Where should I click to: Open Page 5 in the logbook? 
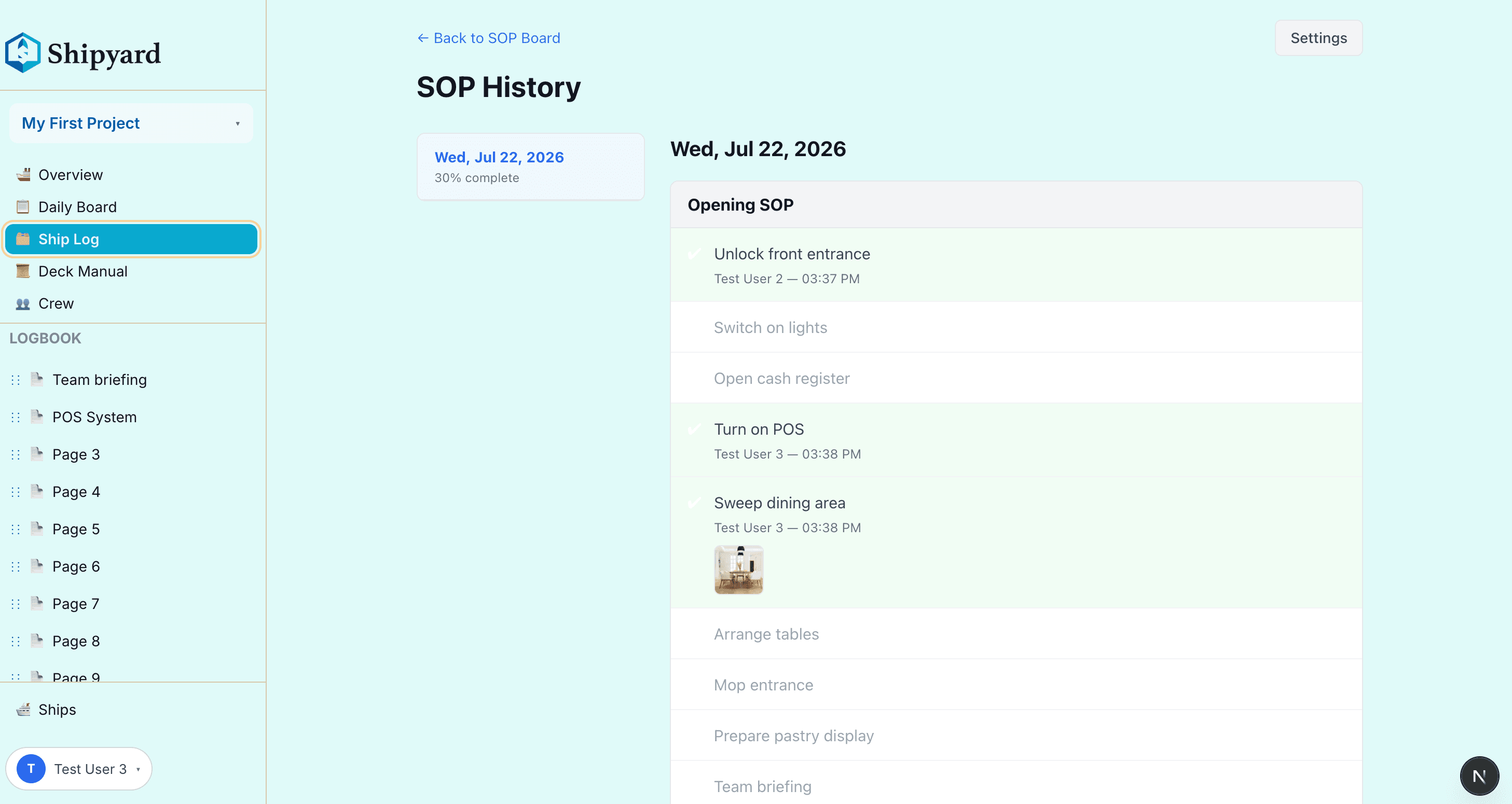76,530
